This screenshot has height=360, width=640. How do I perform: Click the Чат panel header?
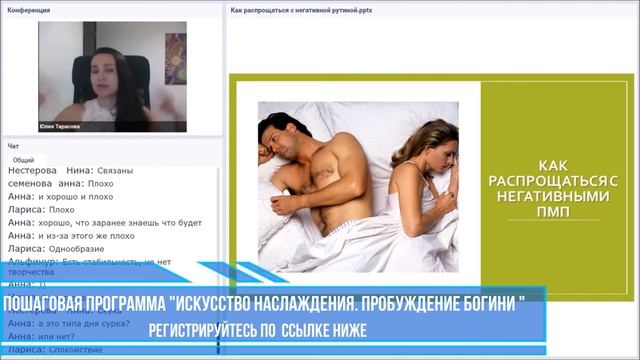13,146
